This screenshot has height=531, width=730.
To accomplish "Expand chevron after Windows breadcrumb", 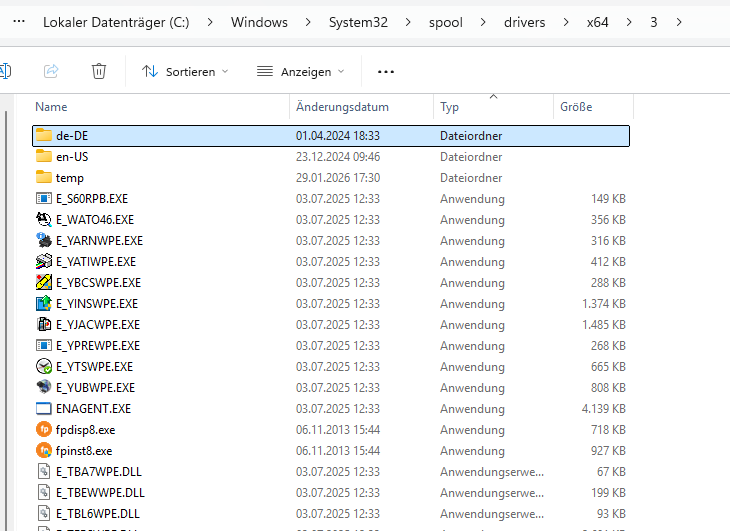I will 308,22.
